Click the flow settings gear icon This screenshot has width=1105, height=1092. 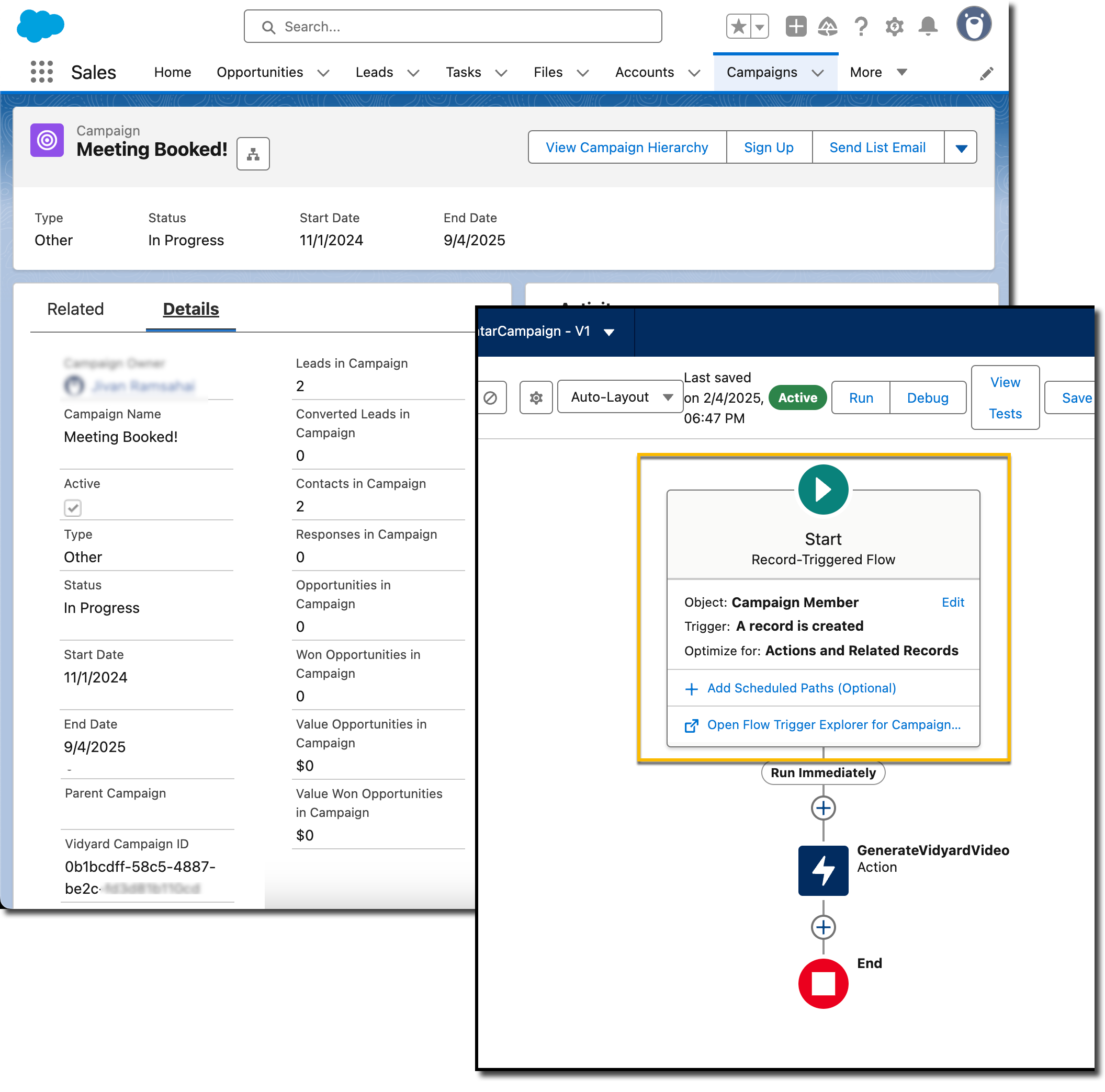click(535, 397)
